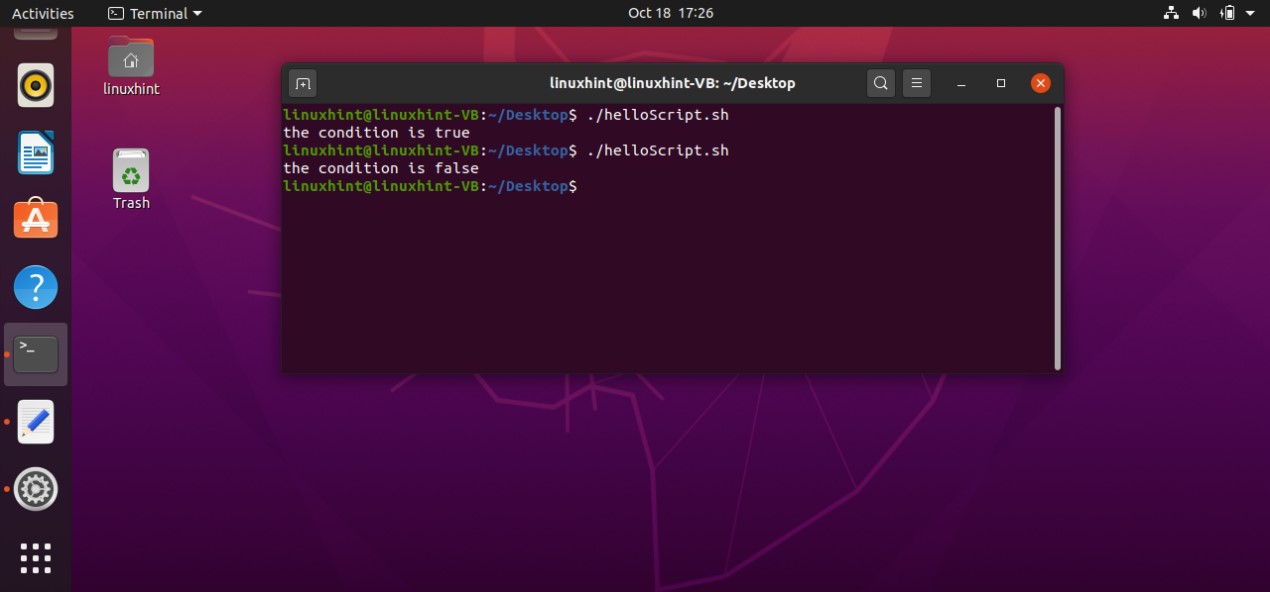Open the clock and calendar panel

pyautogui.click(x=670, y=13)
